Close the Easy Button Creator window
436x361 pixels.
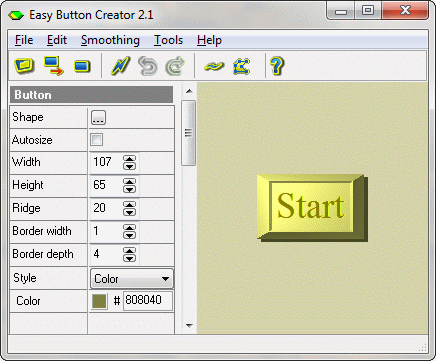pos(405,11)
